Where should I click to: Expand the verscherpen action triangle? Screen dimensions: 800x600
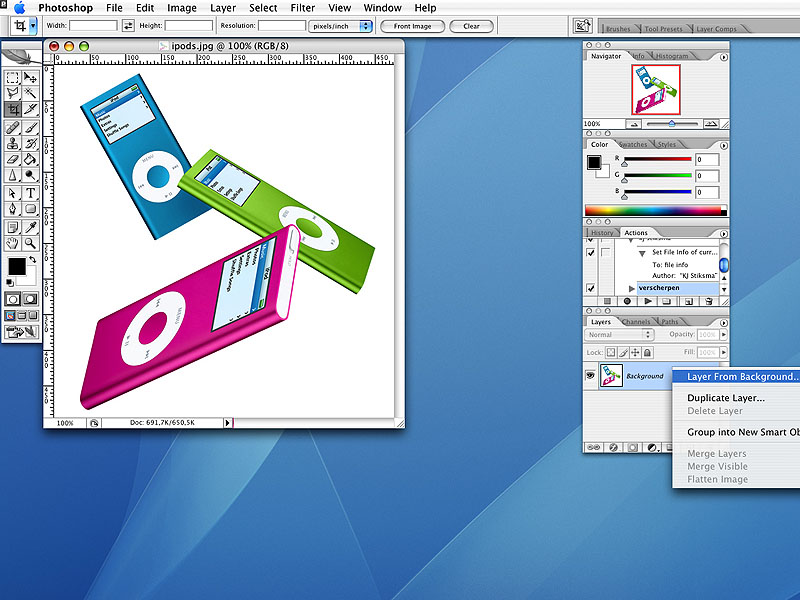click(x=631, y=288)
